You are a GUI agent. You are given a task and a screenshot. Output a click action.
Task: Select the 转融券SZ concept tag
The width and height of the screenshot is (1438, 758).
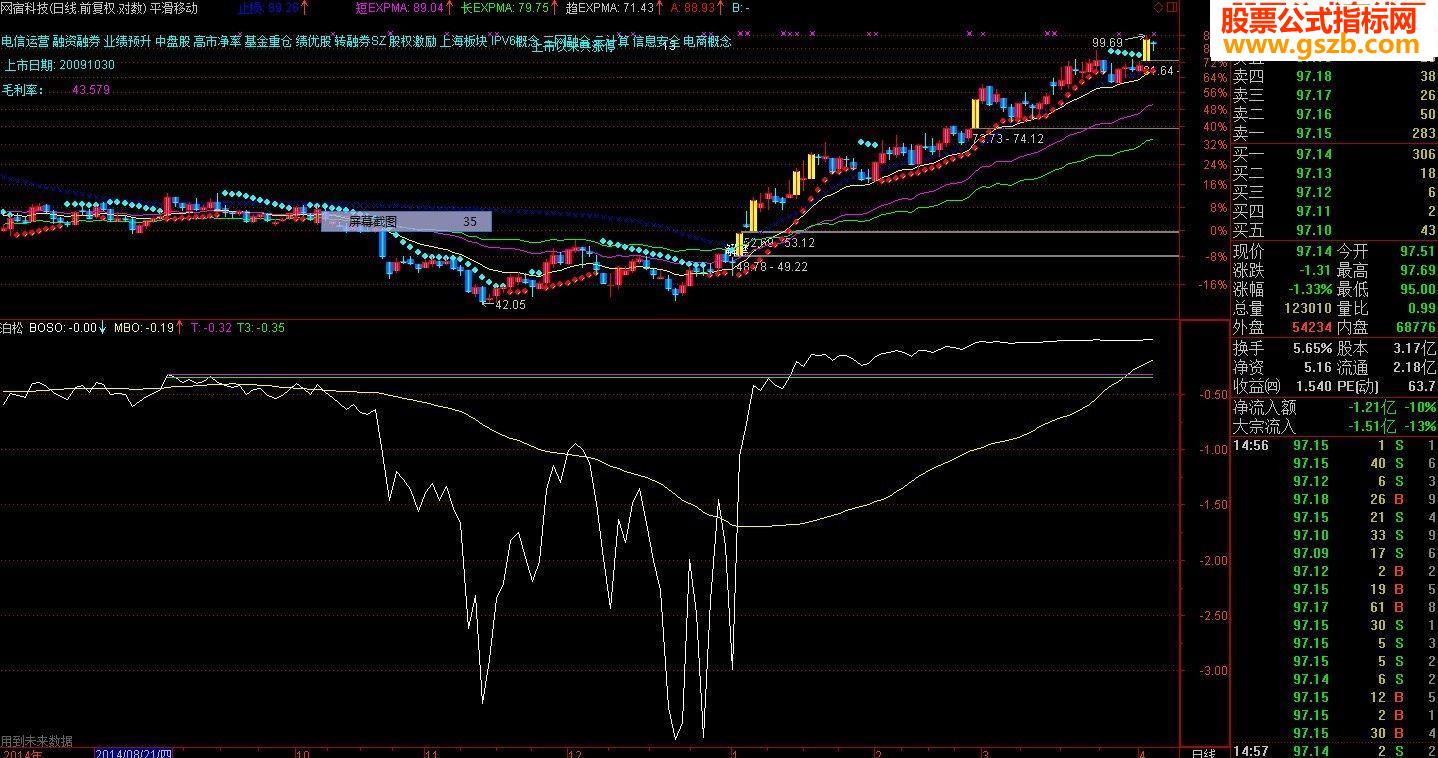(x=359, y=42)
